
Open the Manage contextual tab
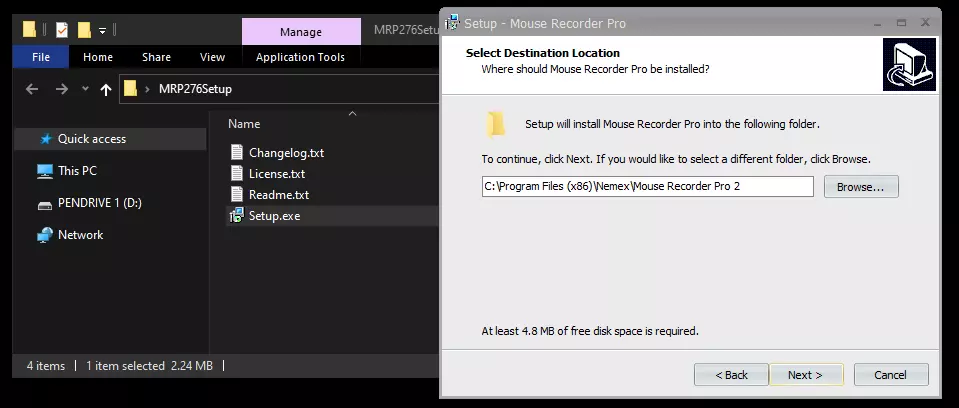pos(301,32)
